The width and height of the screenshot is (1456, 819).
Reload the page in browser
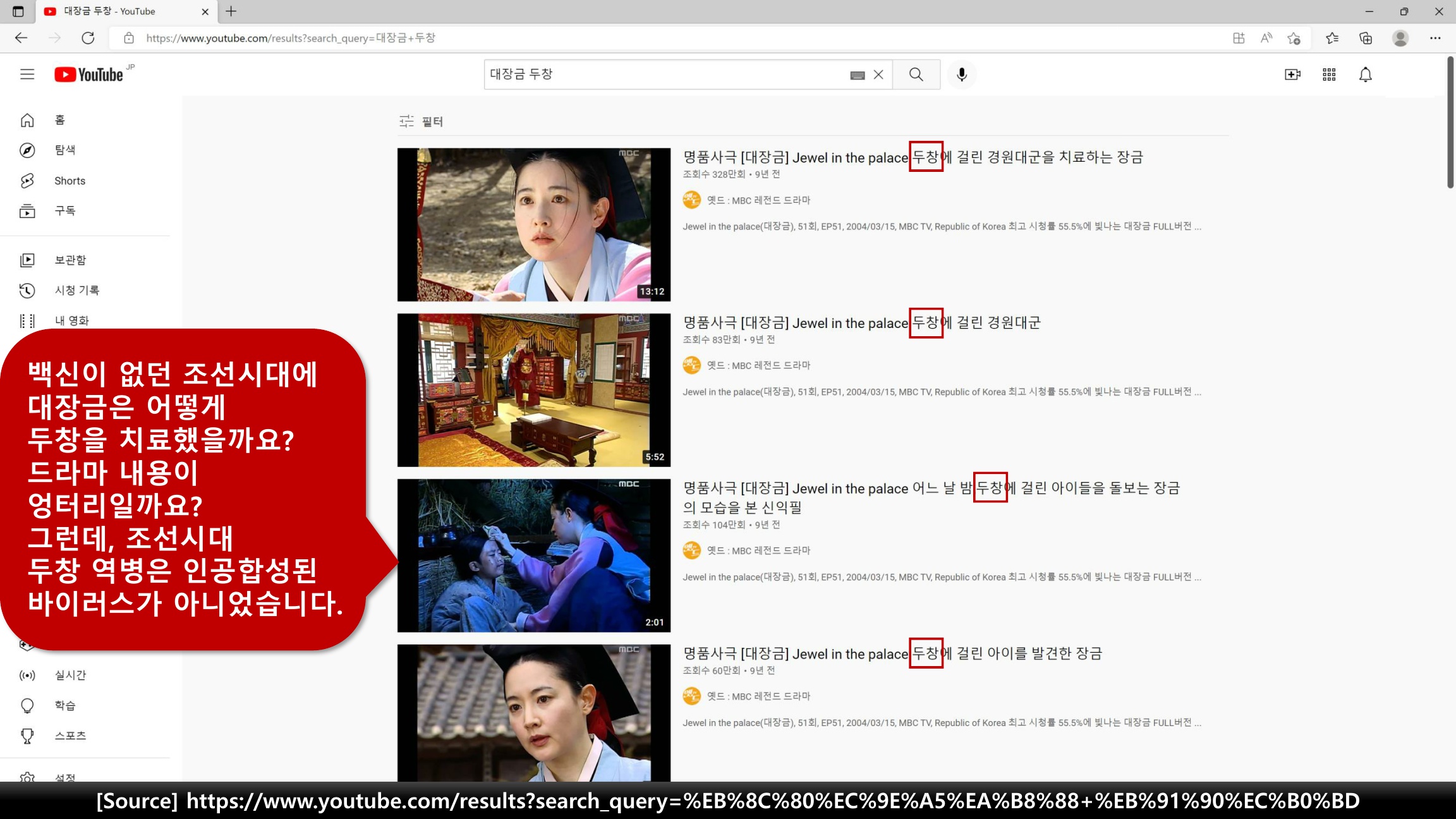click(x=88, y=38)
